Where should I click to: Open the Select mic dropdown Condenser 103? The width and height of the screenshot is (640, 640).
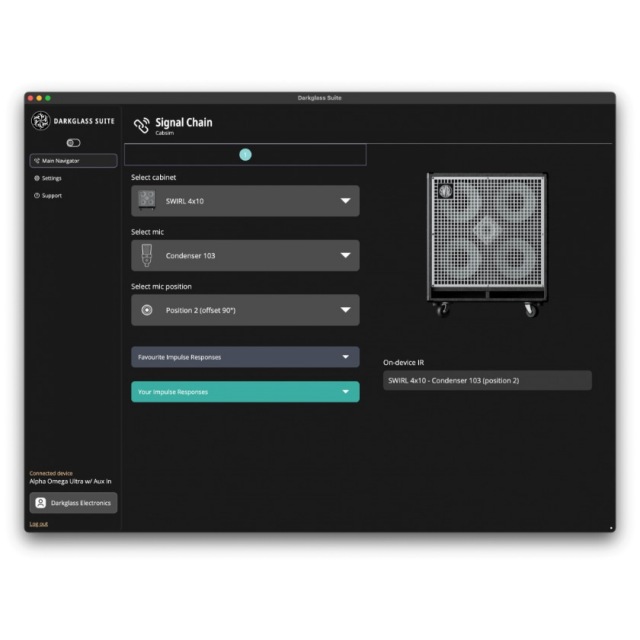245,256
